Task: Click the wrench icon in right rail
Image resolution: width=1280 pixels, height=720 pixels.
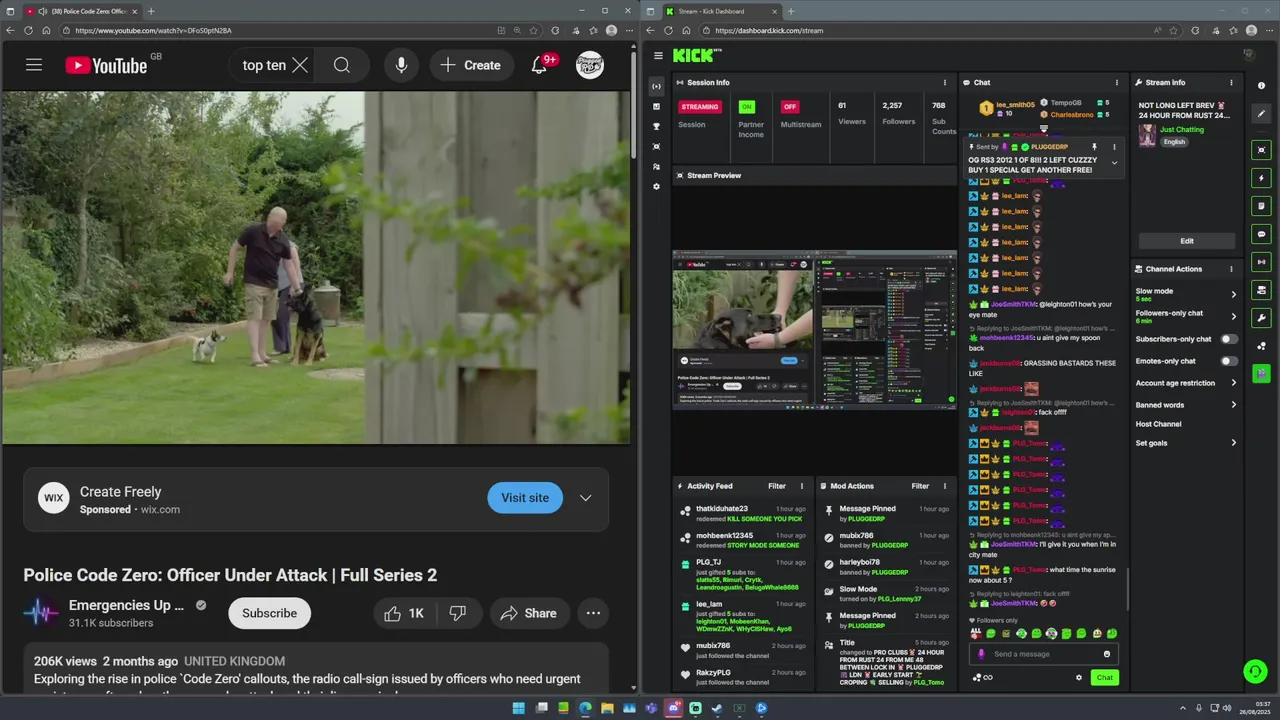Action: pyautogui.click(x=1262, y=318)
